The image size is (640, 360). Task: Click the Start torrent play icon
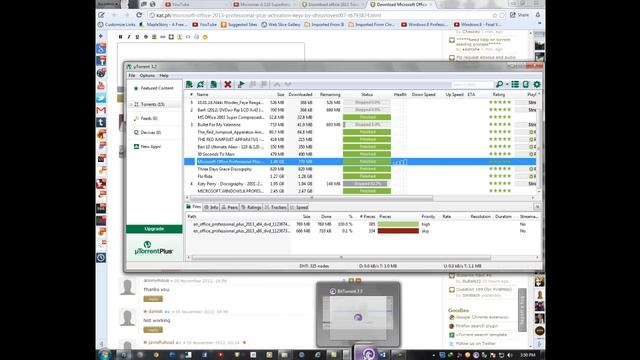point(241,84)
